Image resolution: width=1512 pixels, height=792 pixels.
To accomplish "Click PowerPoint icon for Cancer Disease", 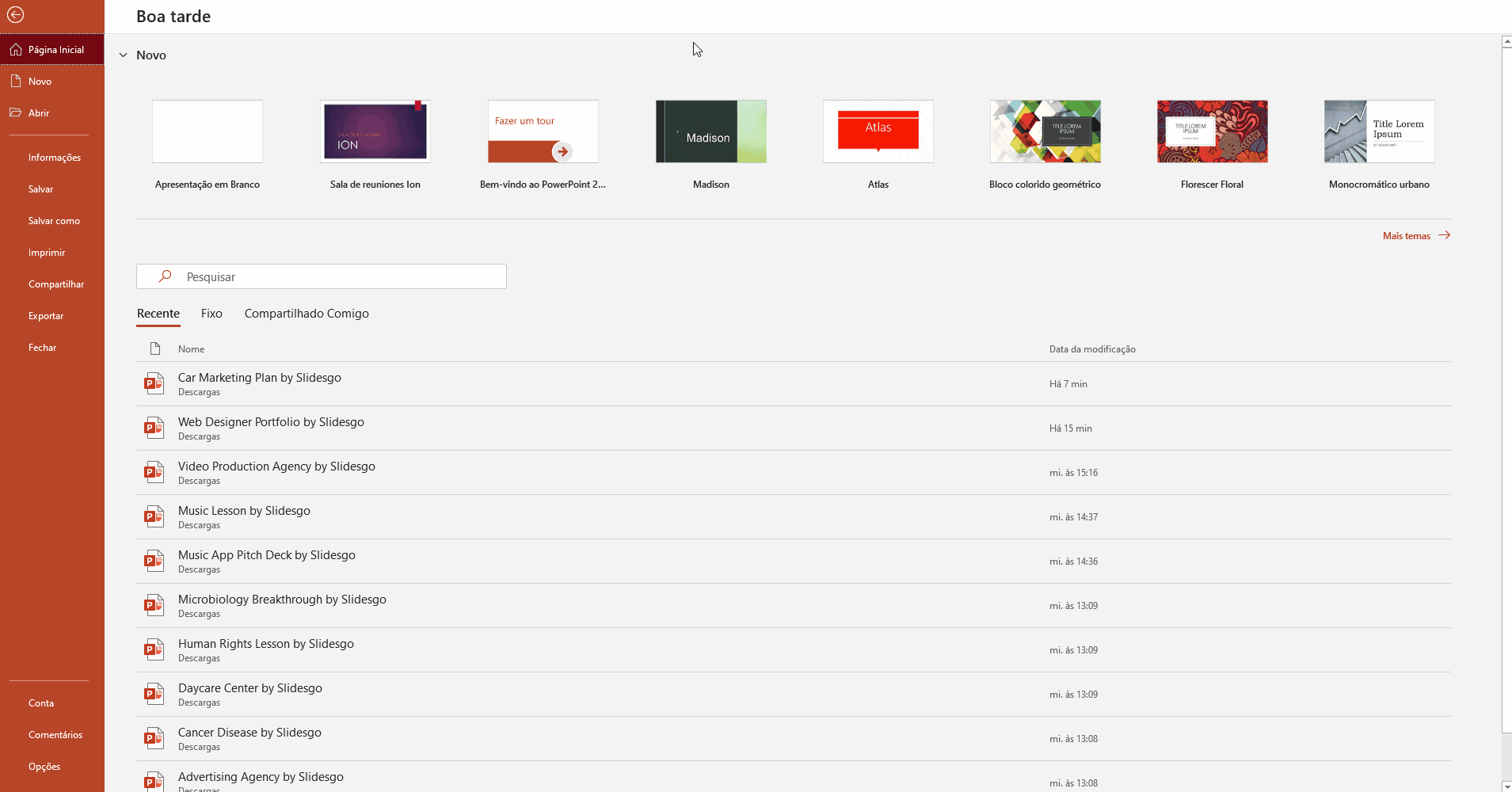I will 154,738.
